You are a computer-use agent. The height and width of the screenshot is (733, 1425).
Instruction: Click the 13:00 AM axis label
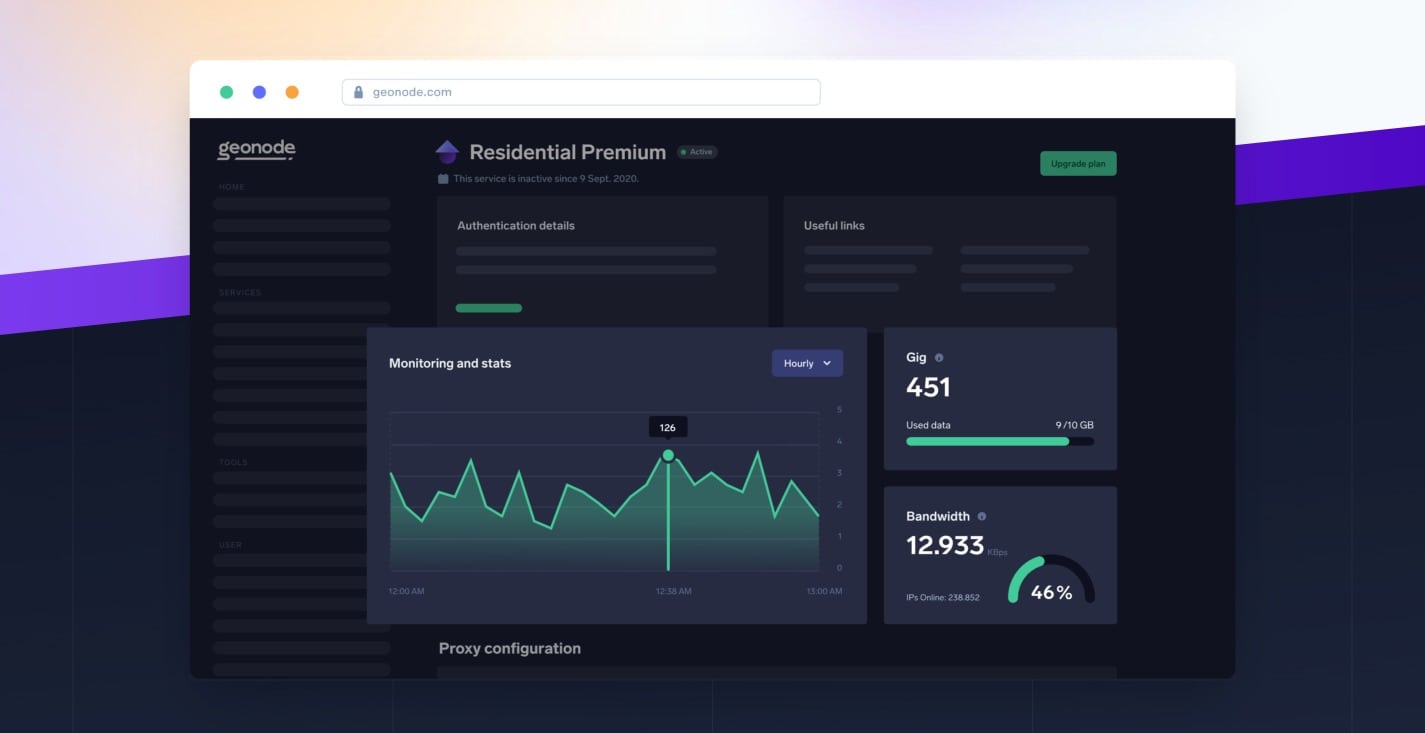tap(824, 591)
